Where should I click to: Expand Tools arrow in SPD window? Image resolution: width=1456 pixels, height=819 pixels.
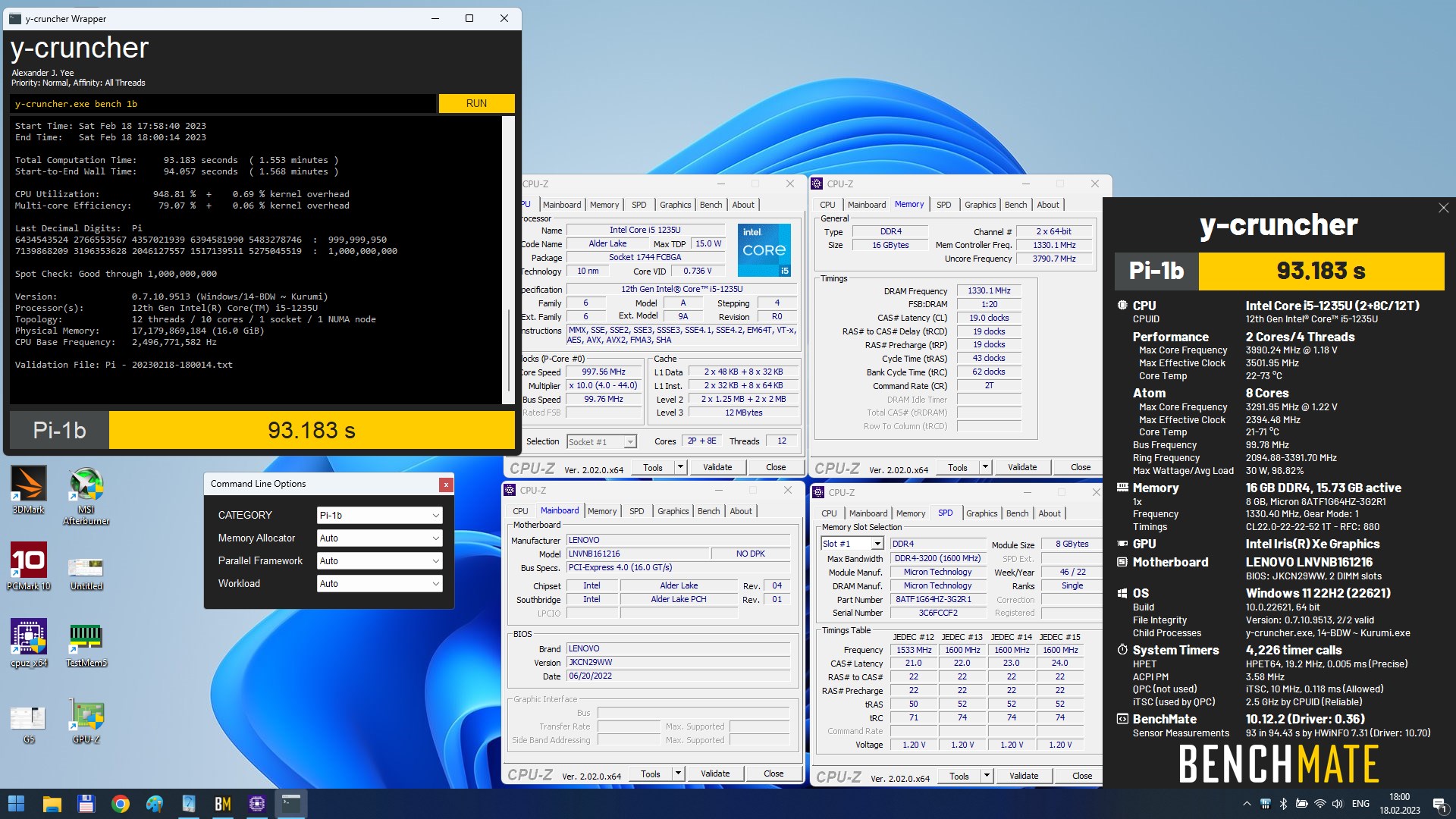987,775
